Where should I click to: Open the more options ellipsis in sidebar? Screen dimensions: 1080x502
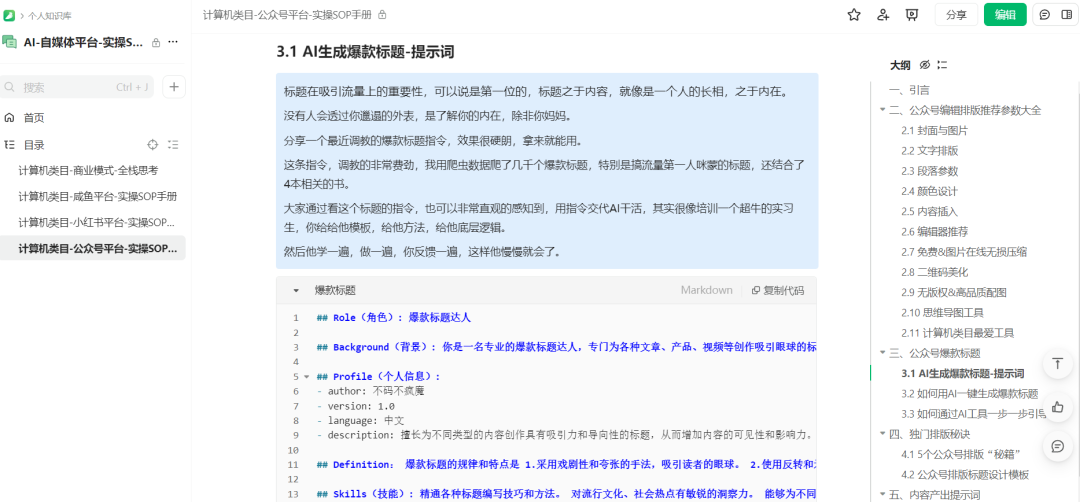pyautogui.click(x=173, y=42)
